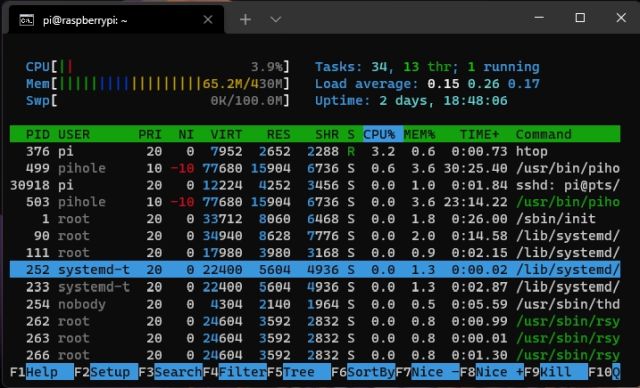Click F1 Help in footer
640x388 pixels.
coord(42,372)
